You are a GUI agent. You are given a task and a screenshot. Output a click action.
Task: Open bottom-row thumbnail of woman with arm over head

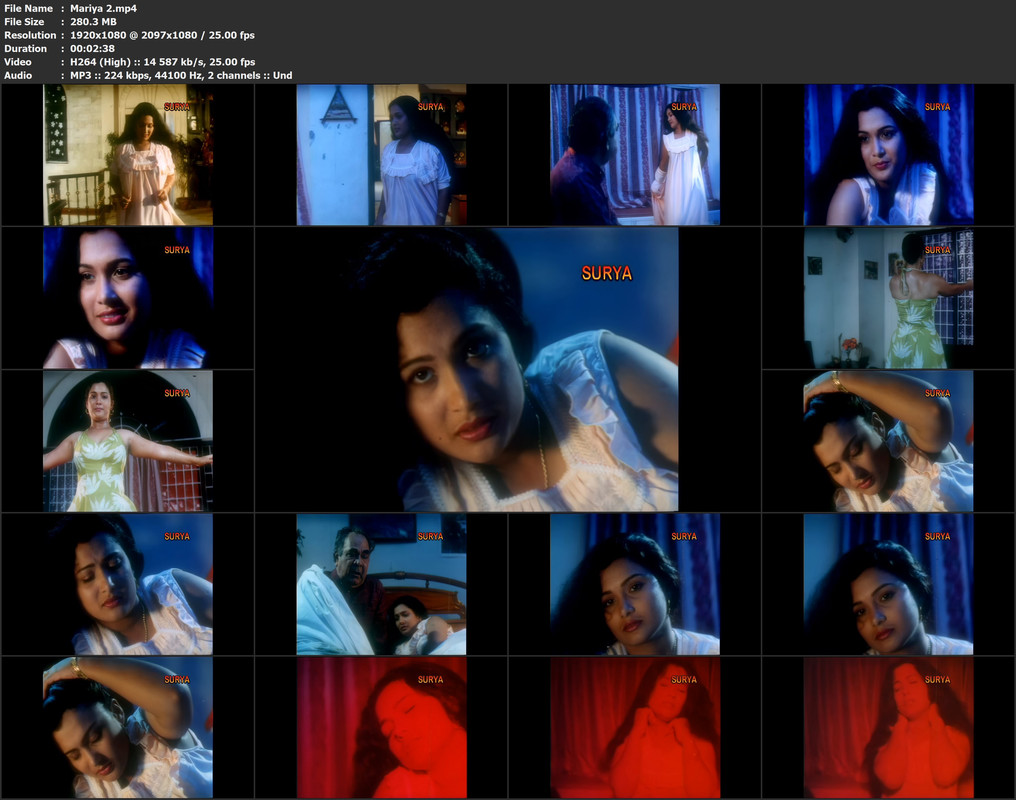pos(128,727)
